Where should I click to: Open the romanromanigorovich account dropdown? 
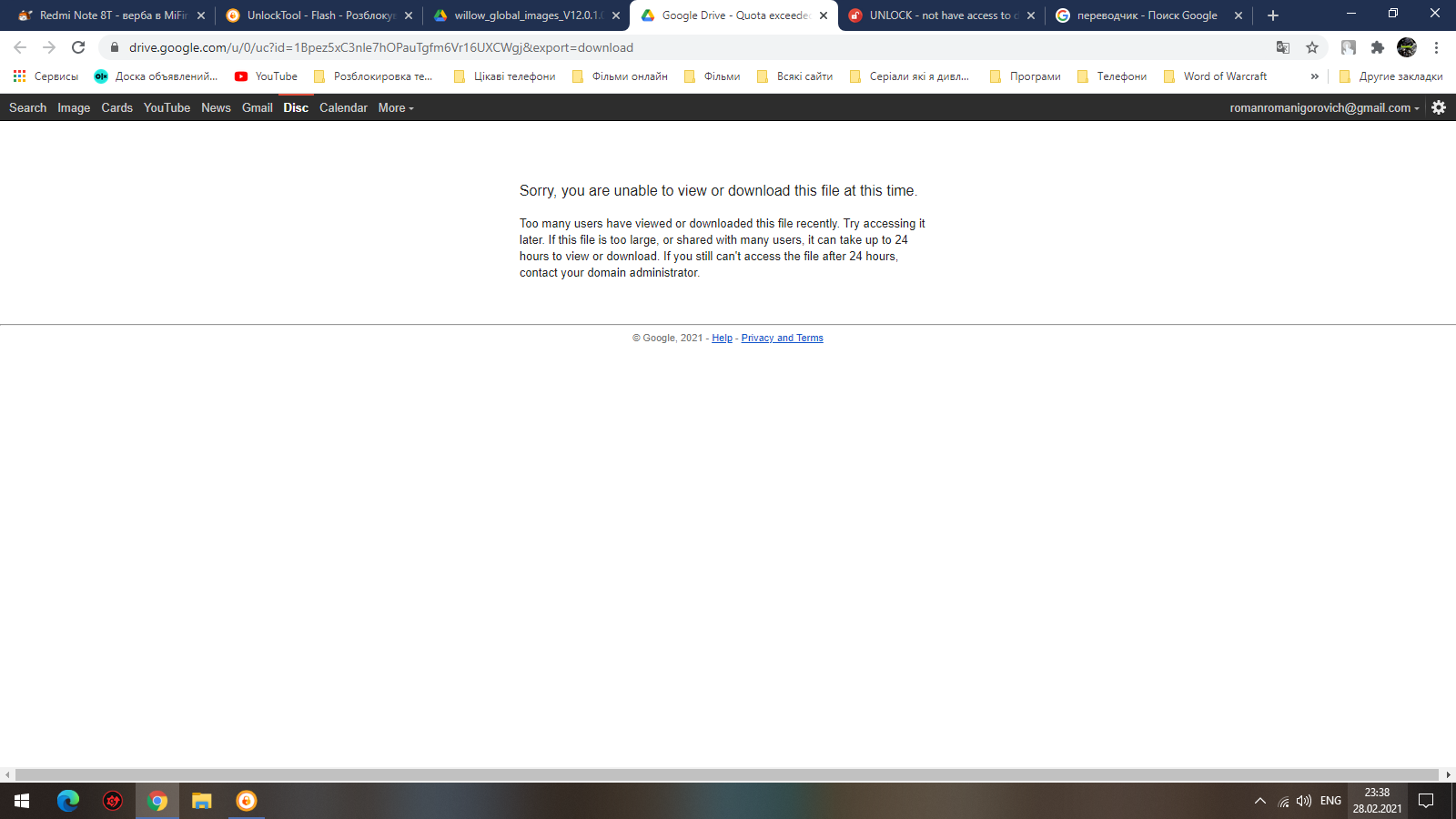1324,107
